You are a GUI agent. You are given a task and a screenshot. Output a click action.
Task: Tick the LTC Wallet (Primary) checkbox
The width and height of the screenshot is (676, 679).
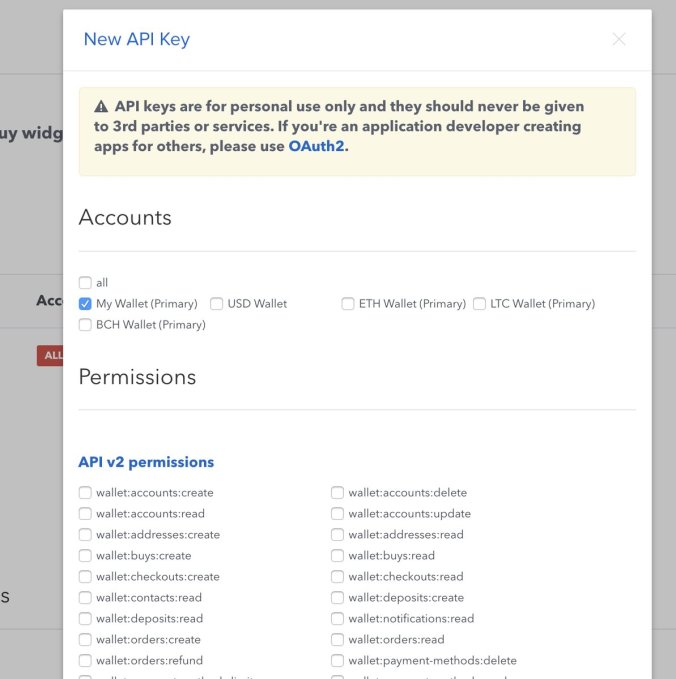480,304
